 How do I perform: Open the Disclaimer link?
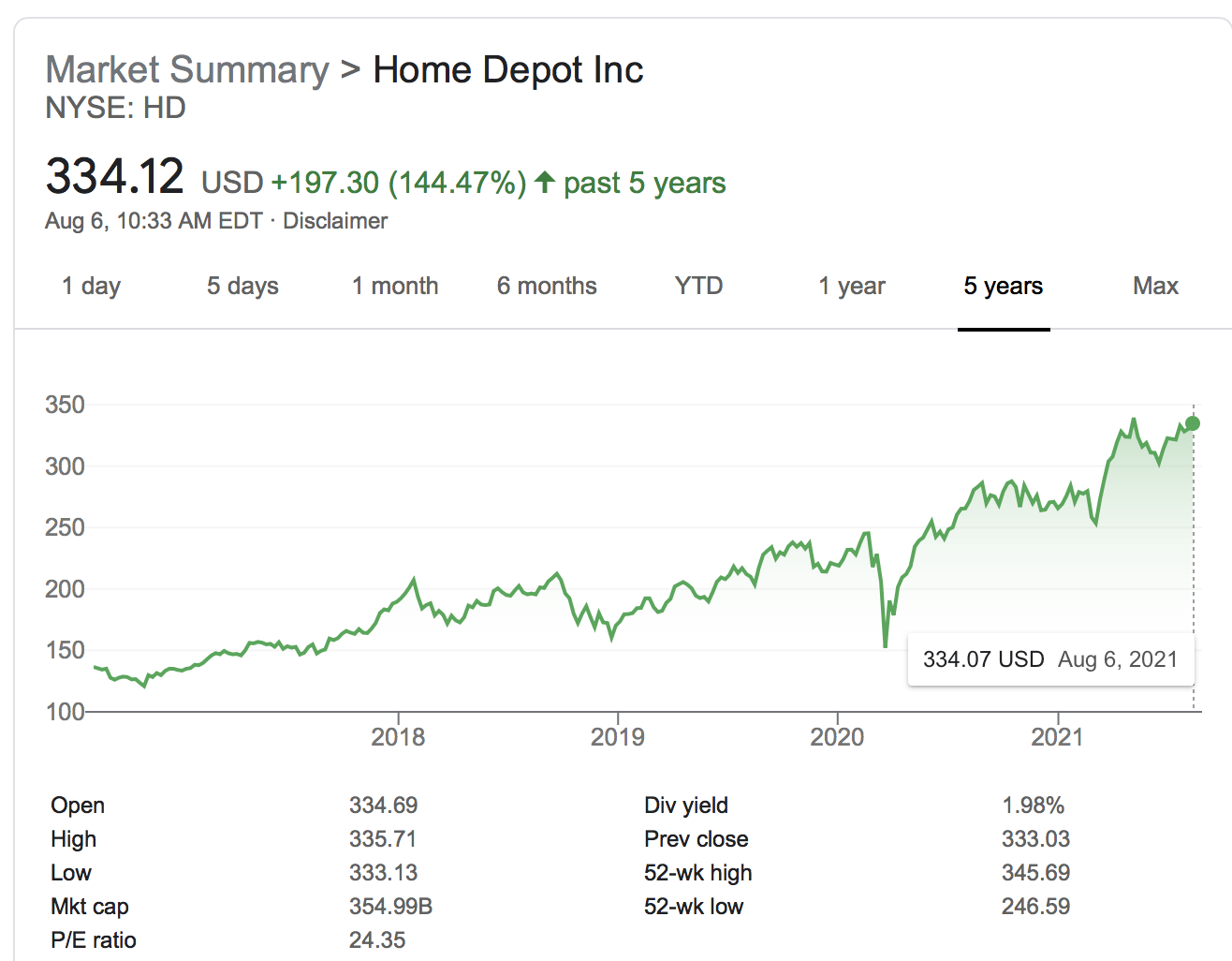[x=335, y=221]
